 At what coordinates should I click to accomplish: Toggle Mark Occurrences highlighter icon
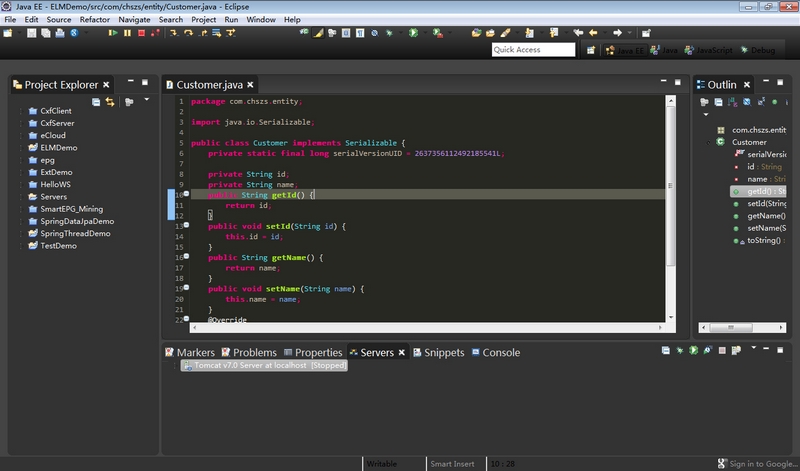[x=319, y=33]
